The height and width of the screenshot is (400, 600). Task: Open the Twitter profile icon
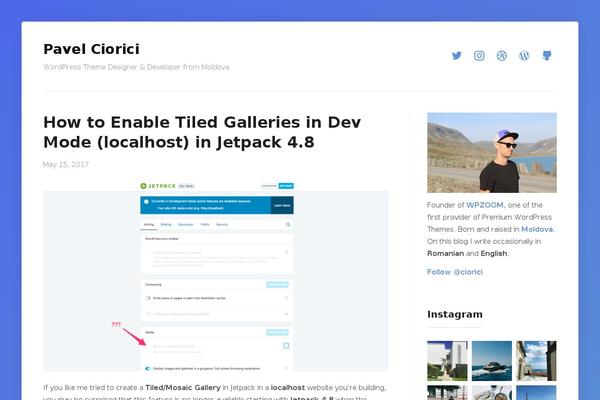click(x=457, y=56)
